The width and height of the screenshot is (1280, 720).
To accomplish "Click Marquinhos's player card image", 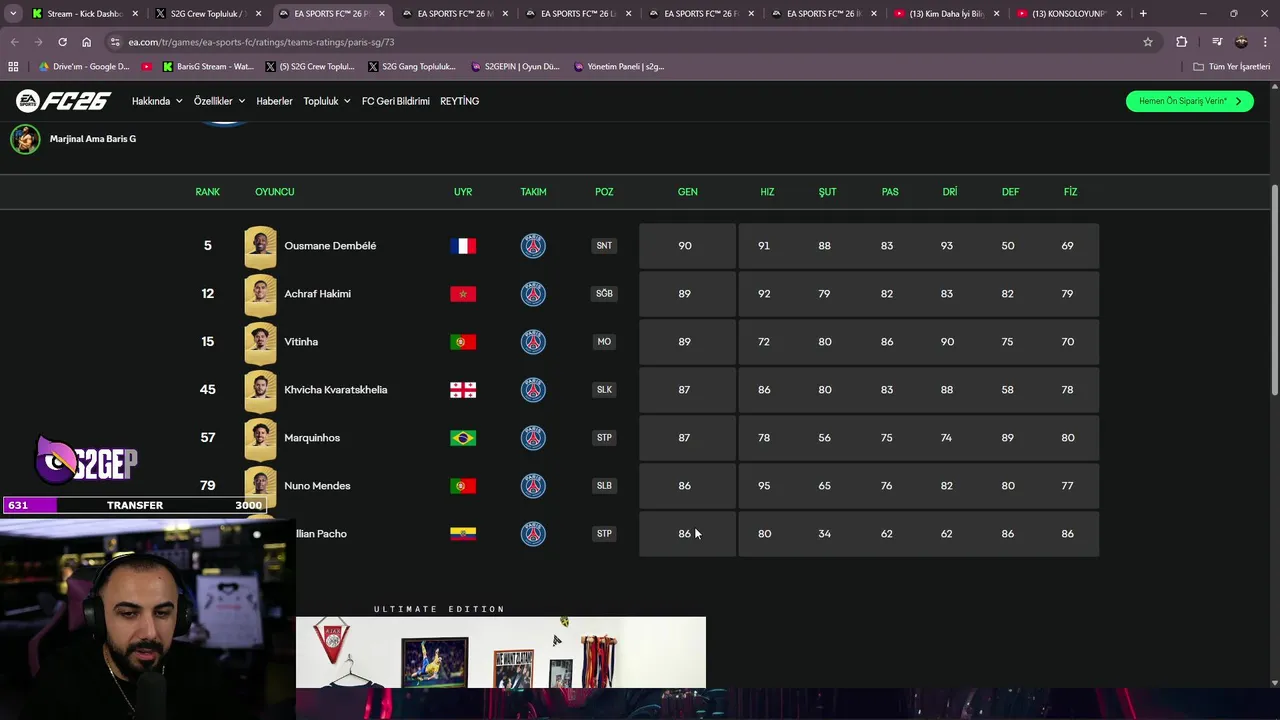I will tap(260, 438).
